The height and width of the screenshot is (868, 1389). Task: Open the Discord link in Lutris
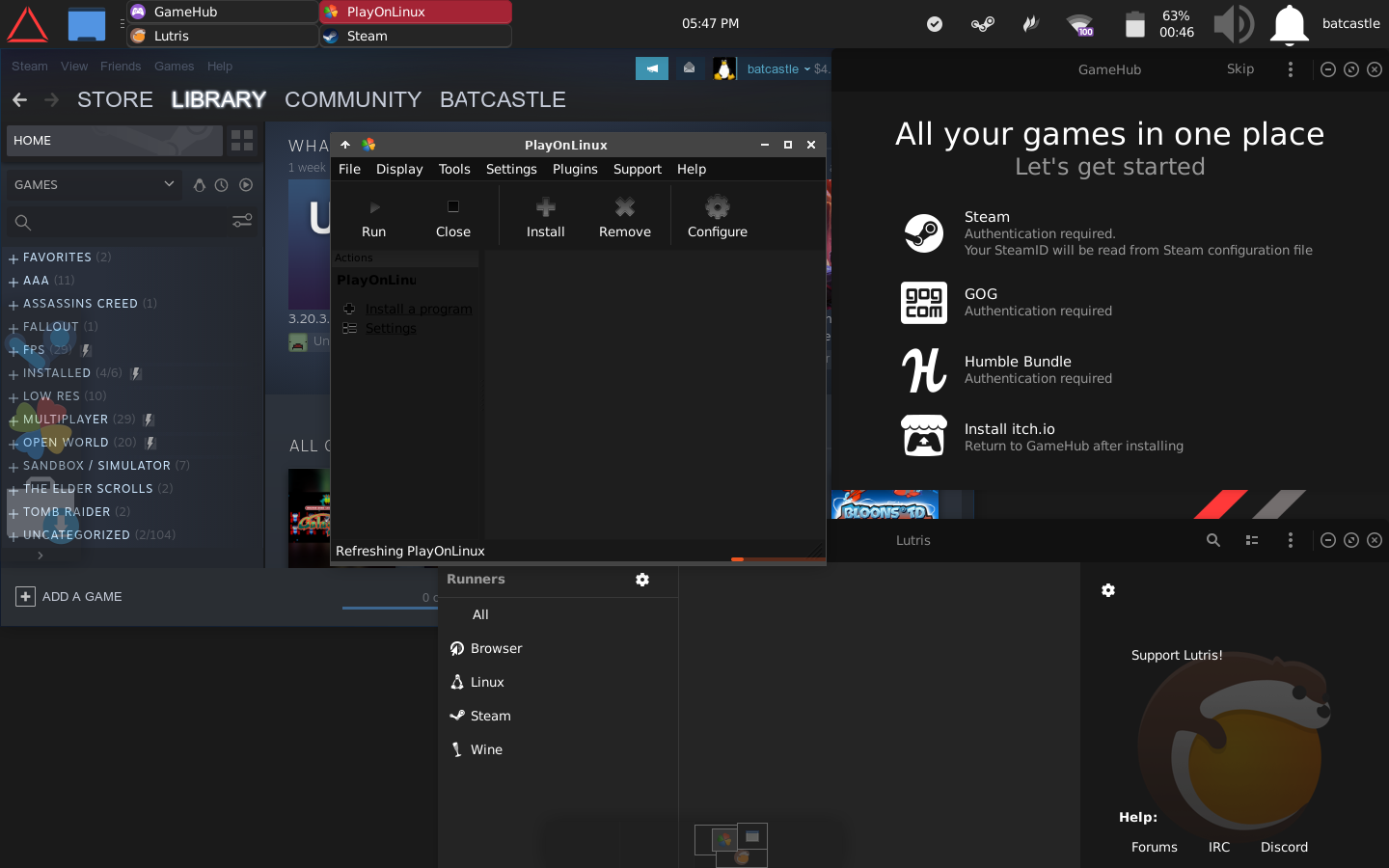pos(1285,847)
